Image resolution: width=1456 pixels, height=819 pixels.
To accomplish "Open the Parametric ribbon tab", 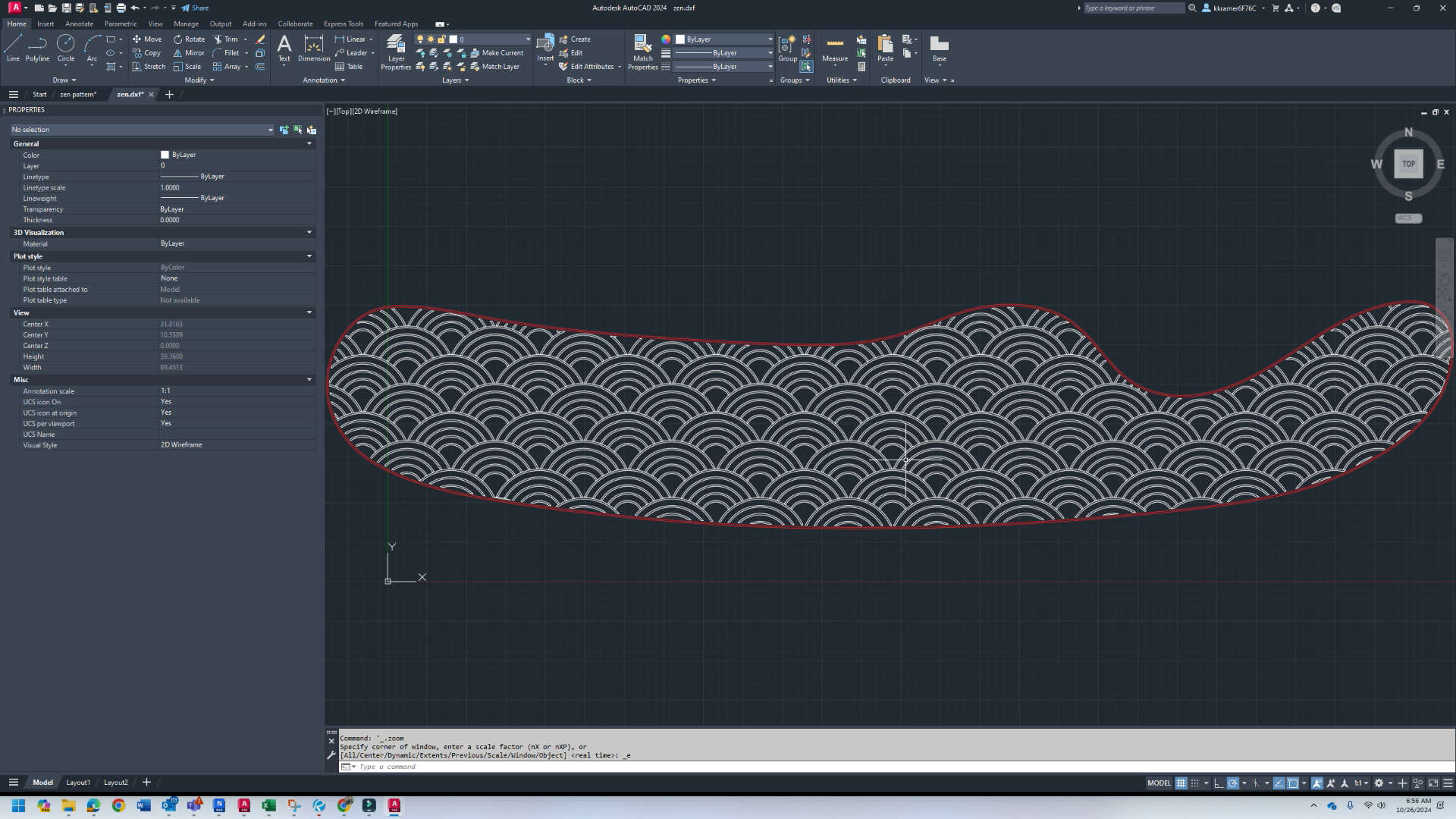I will pos(121,24).
